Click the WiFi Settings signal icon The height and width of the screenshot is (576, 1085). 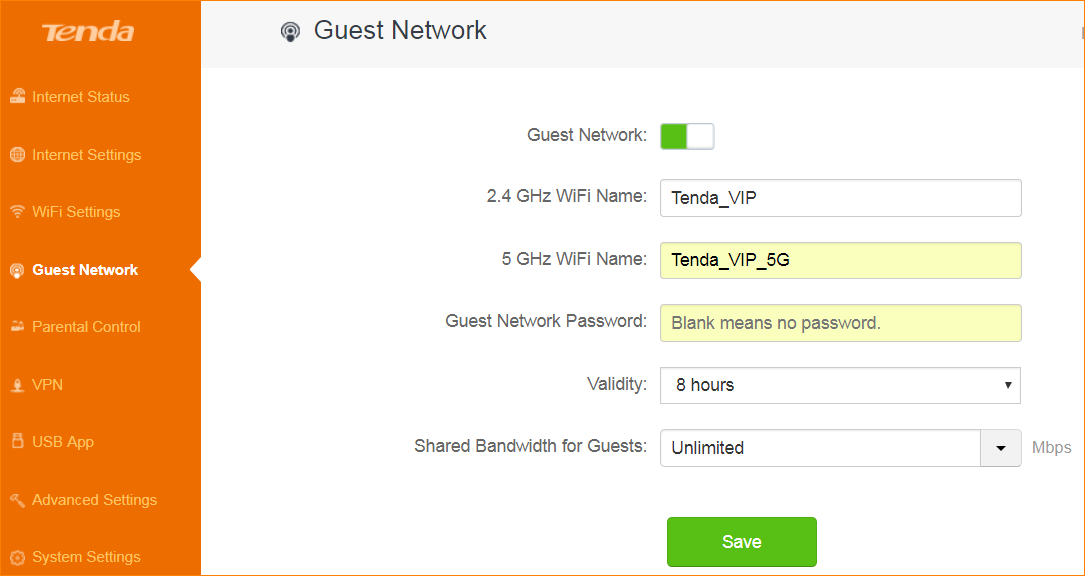coord(16,212)
